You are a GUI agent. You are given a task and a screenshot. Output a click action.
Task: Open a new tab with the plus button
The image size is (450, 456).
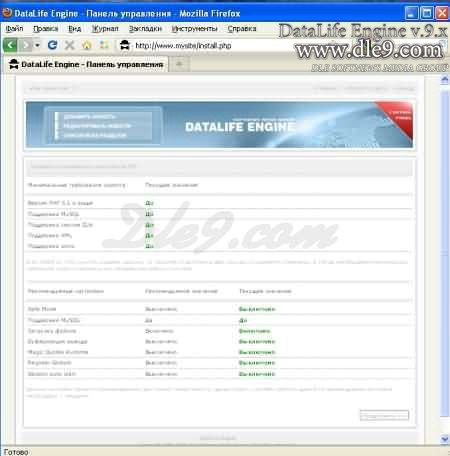pos(179,64)
